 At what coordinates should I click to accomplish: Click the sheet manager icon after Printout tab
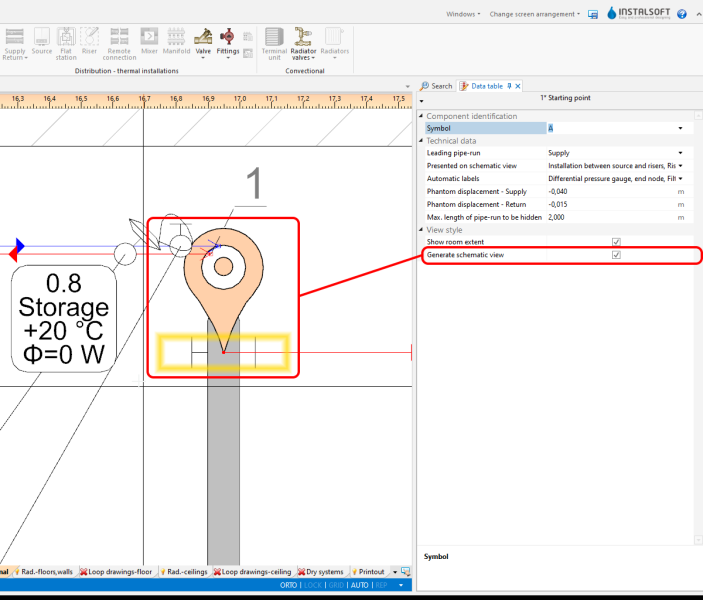click(x=405, y=571)
